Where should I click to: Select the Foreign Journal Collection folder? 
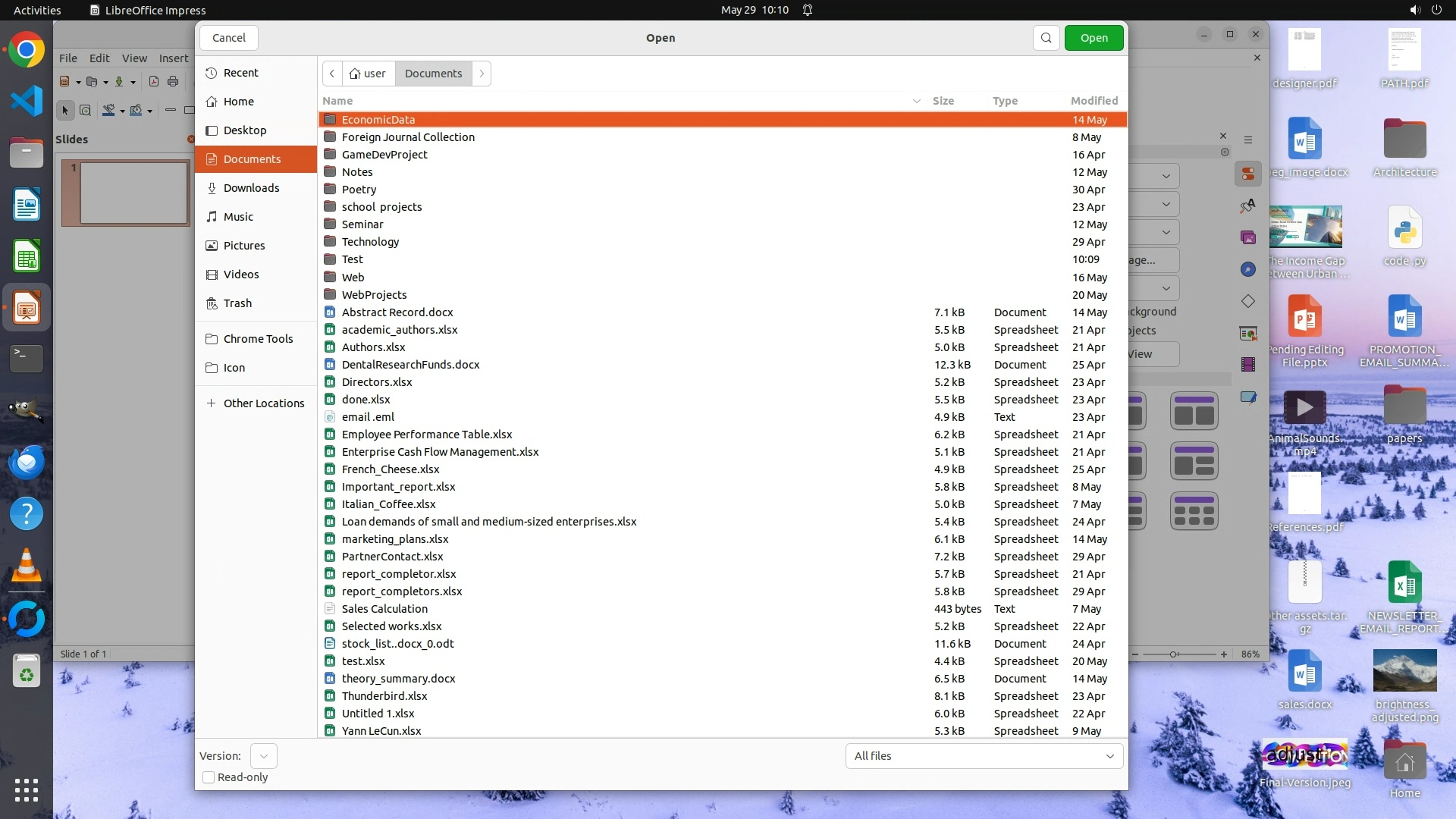click(408, 137)
